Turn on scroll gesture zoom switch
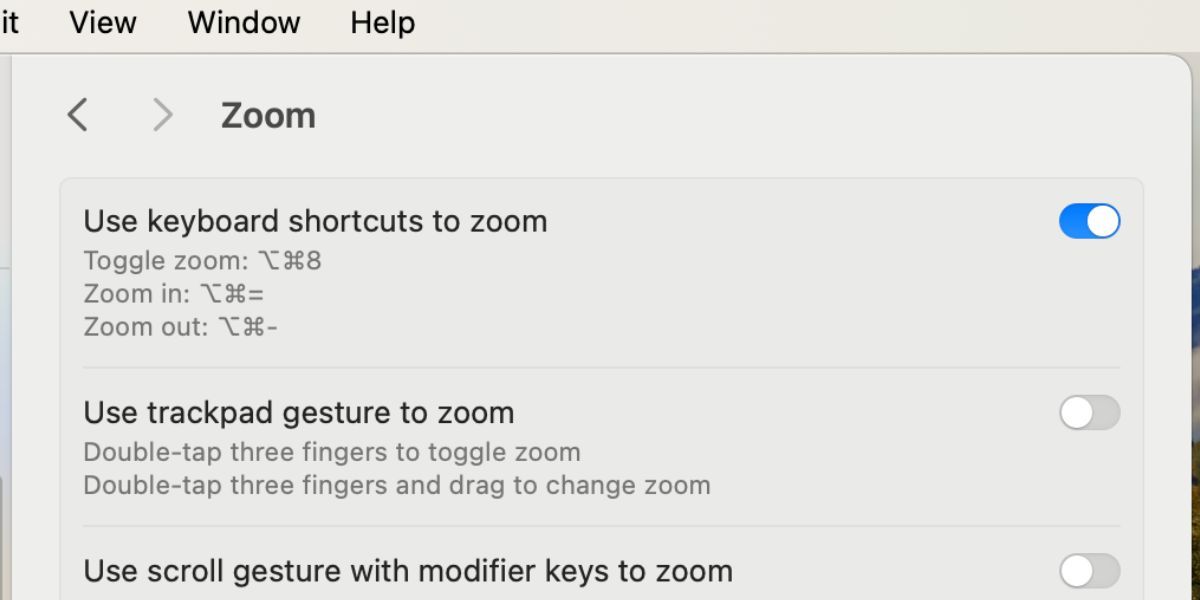 [x=1089, y=571]
